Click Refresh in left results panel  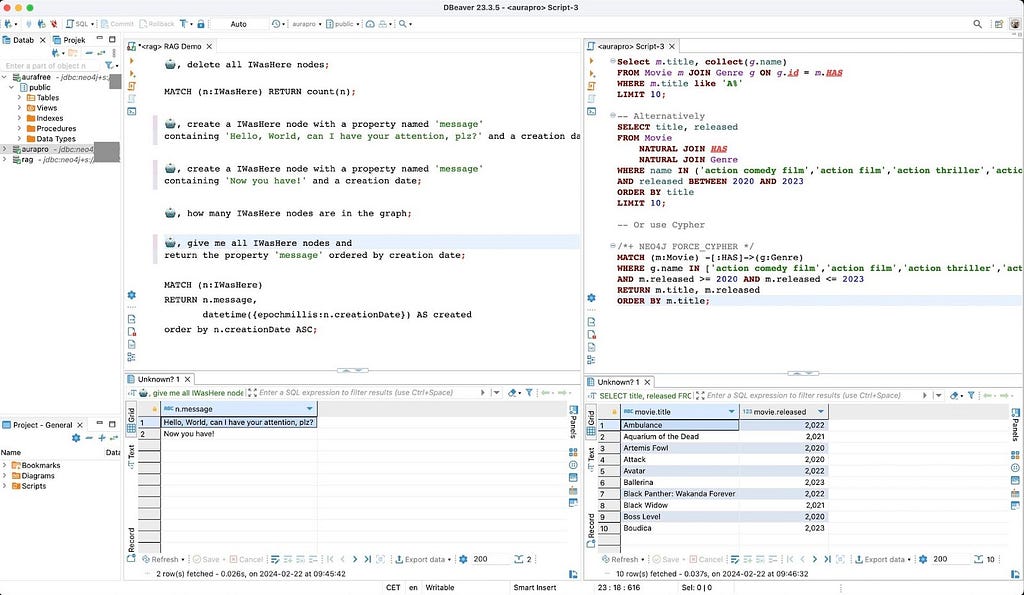[x=161, y=559]
